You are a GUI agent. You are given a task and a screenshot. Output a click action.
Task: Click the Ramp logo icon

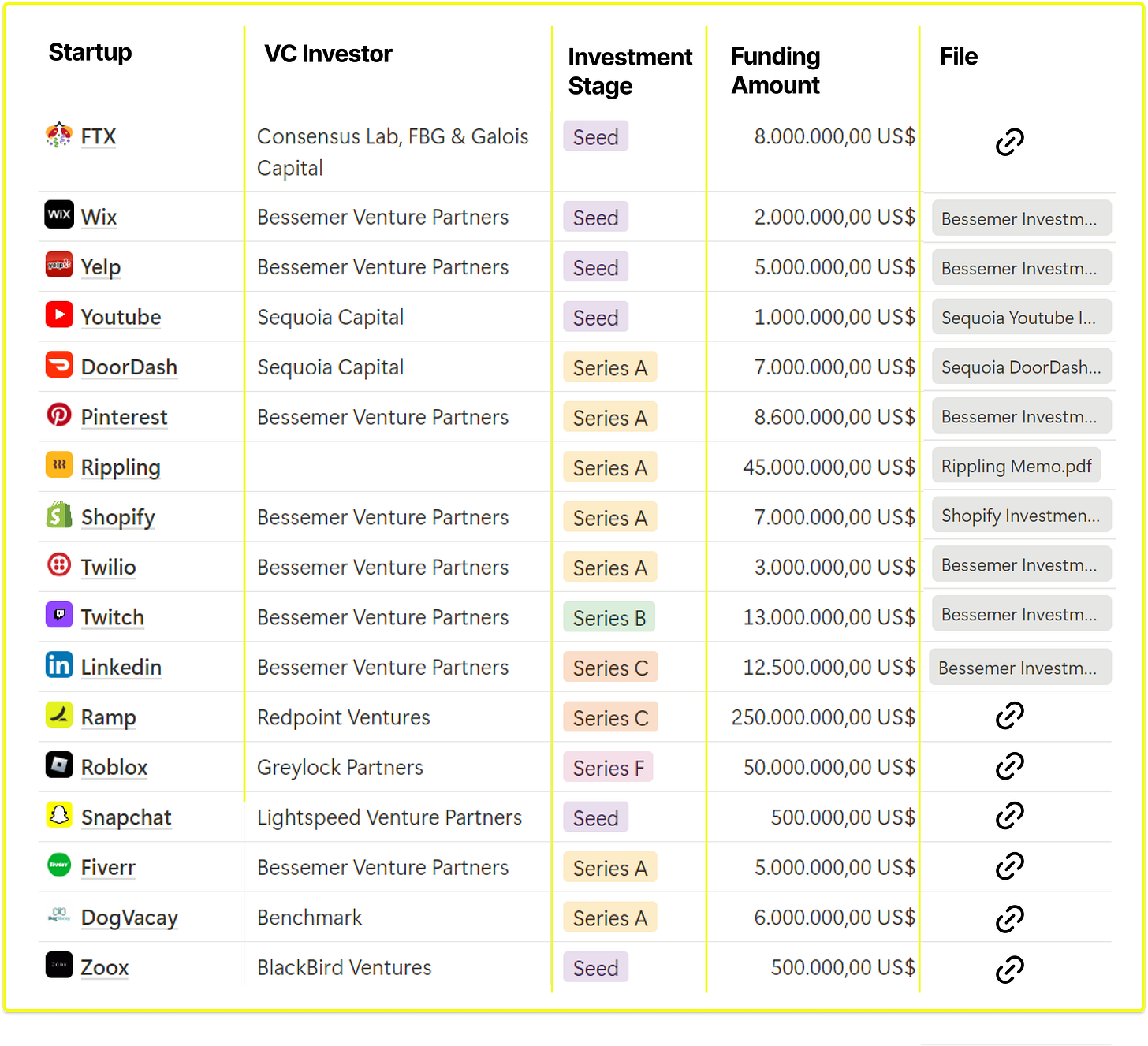click(x=59, y=715)
